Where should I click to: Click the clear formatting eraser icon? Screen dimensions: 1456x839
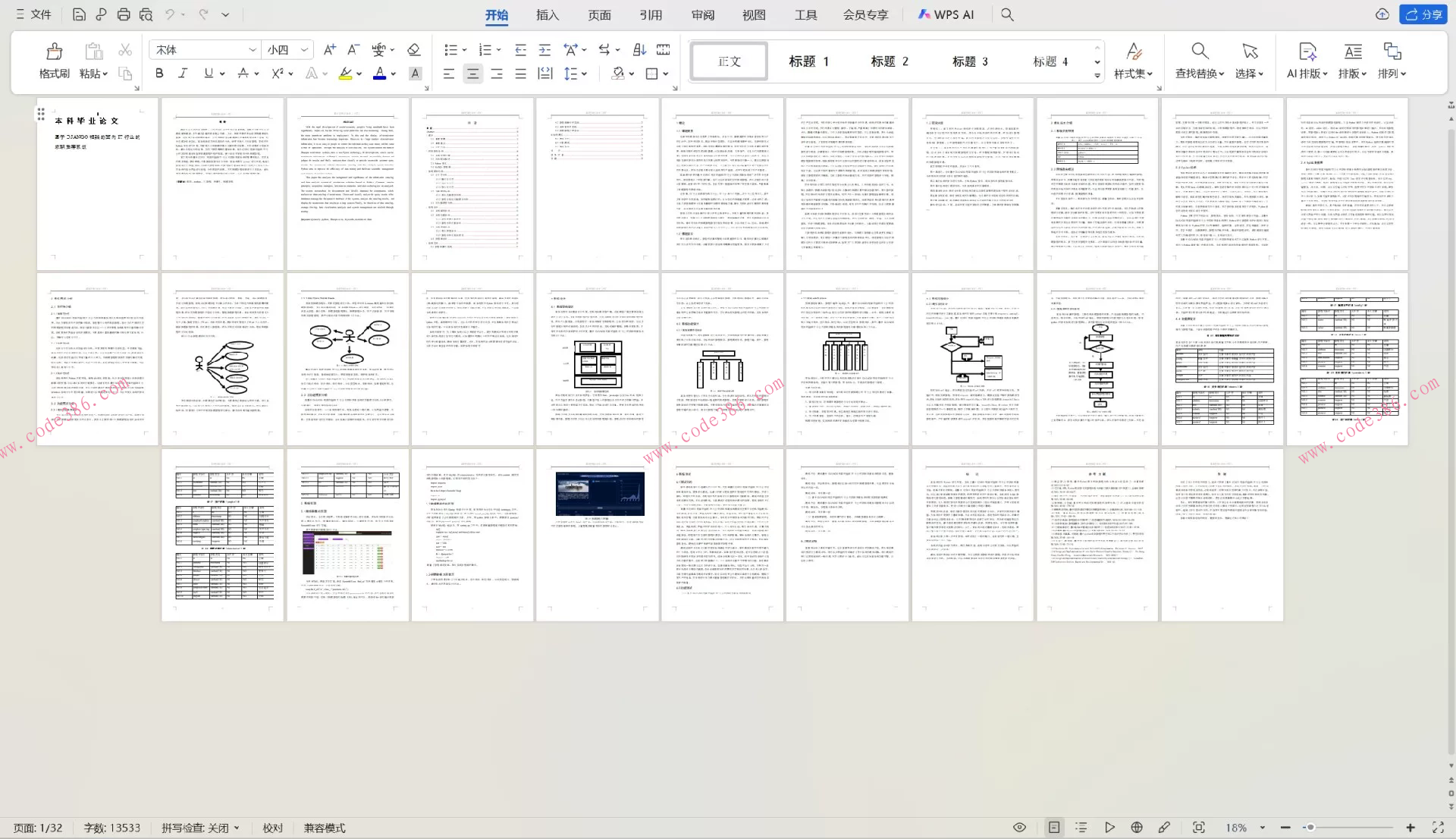413,50
